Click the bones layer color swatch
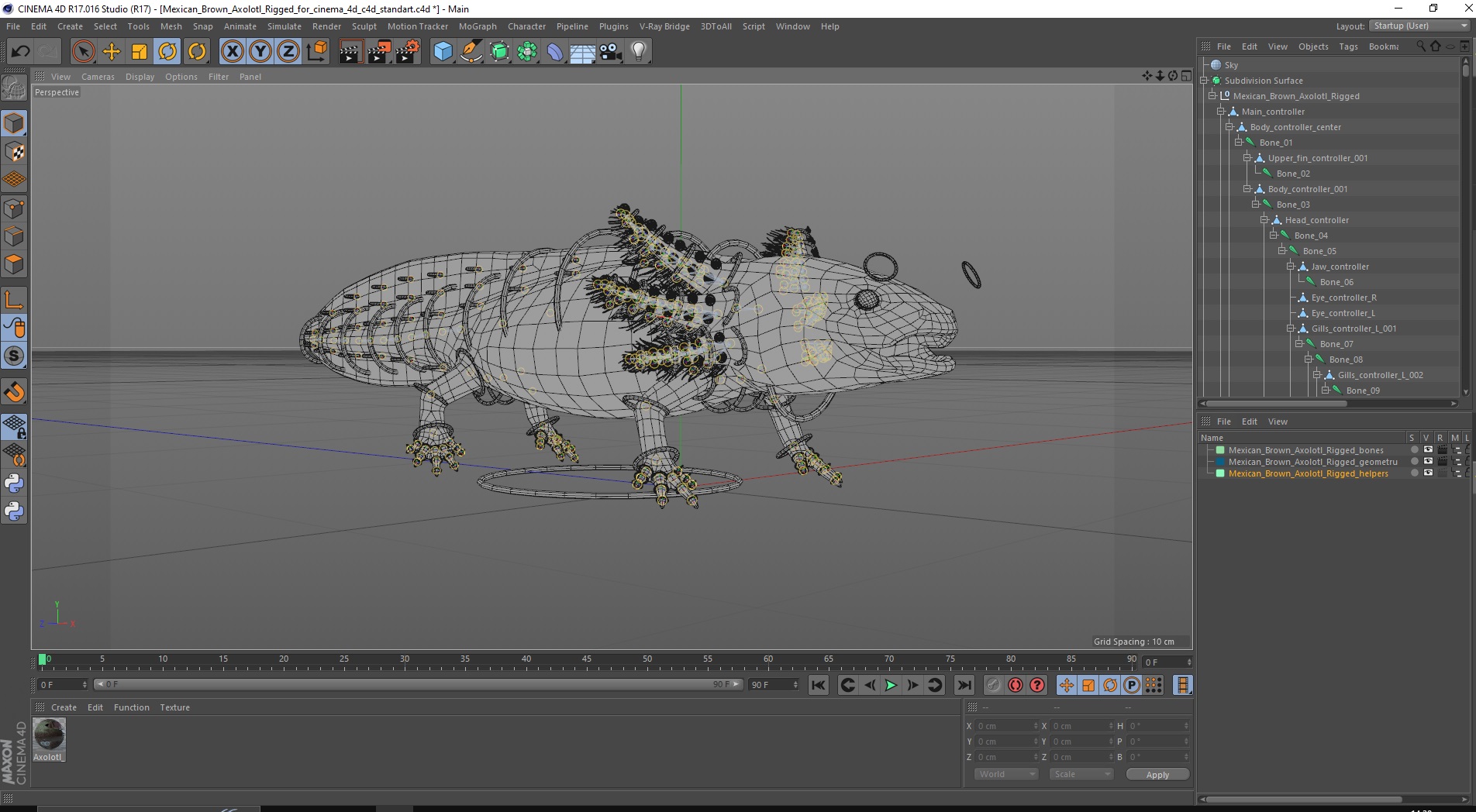Viewport: 1476px width, 812px height. (1220, 450)
